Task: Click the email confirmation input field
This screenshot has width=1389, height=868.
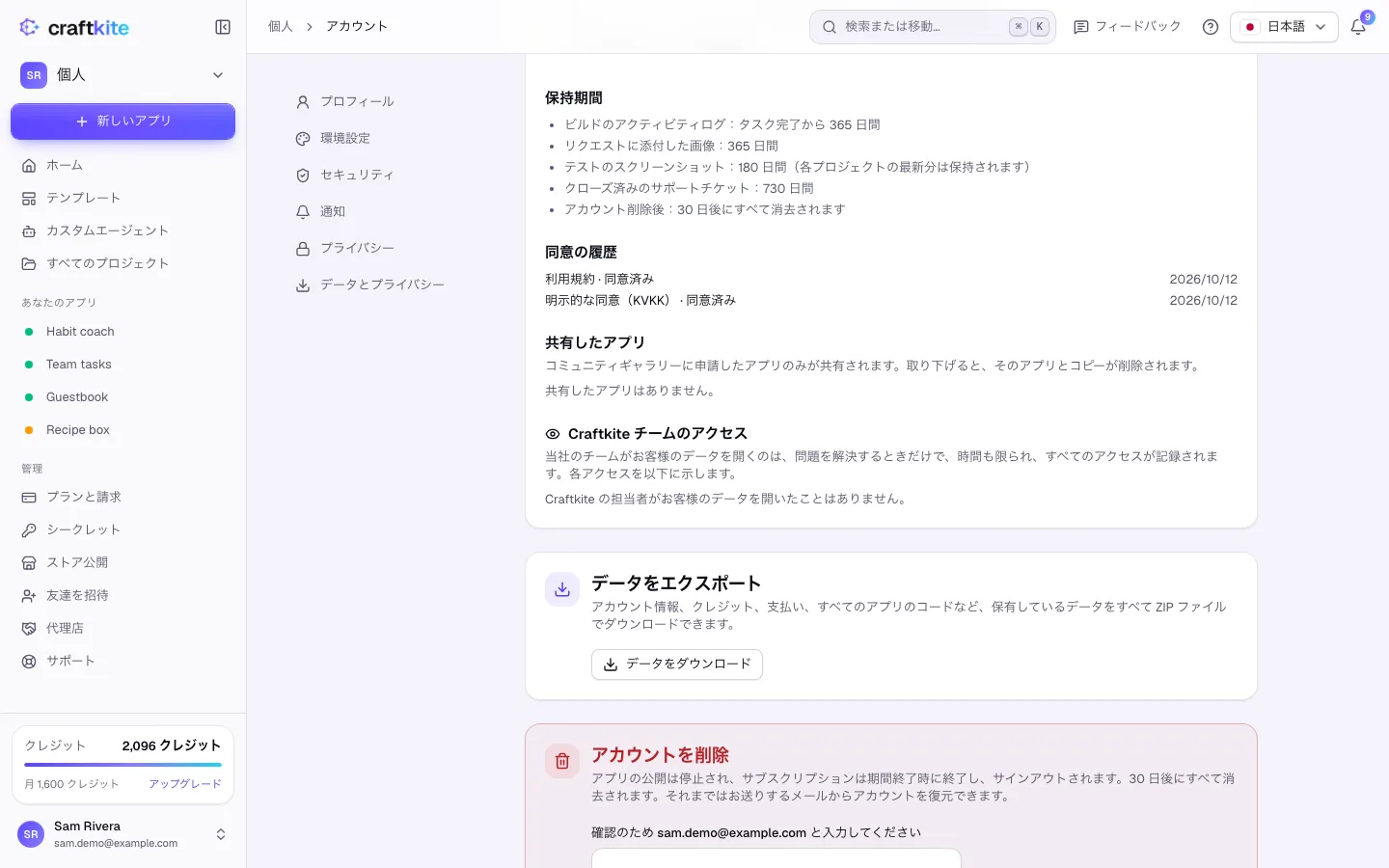Action: coord(776,858)
